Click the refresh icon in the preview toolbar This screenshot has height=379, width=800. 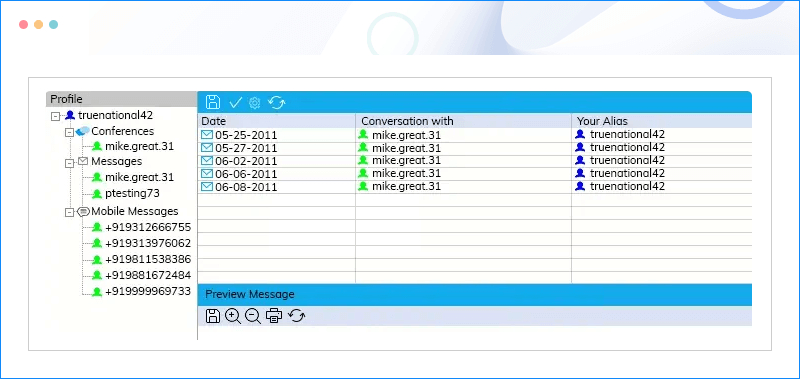(296, 316)
